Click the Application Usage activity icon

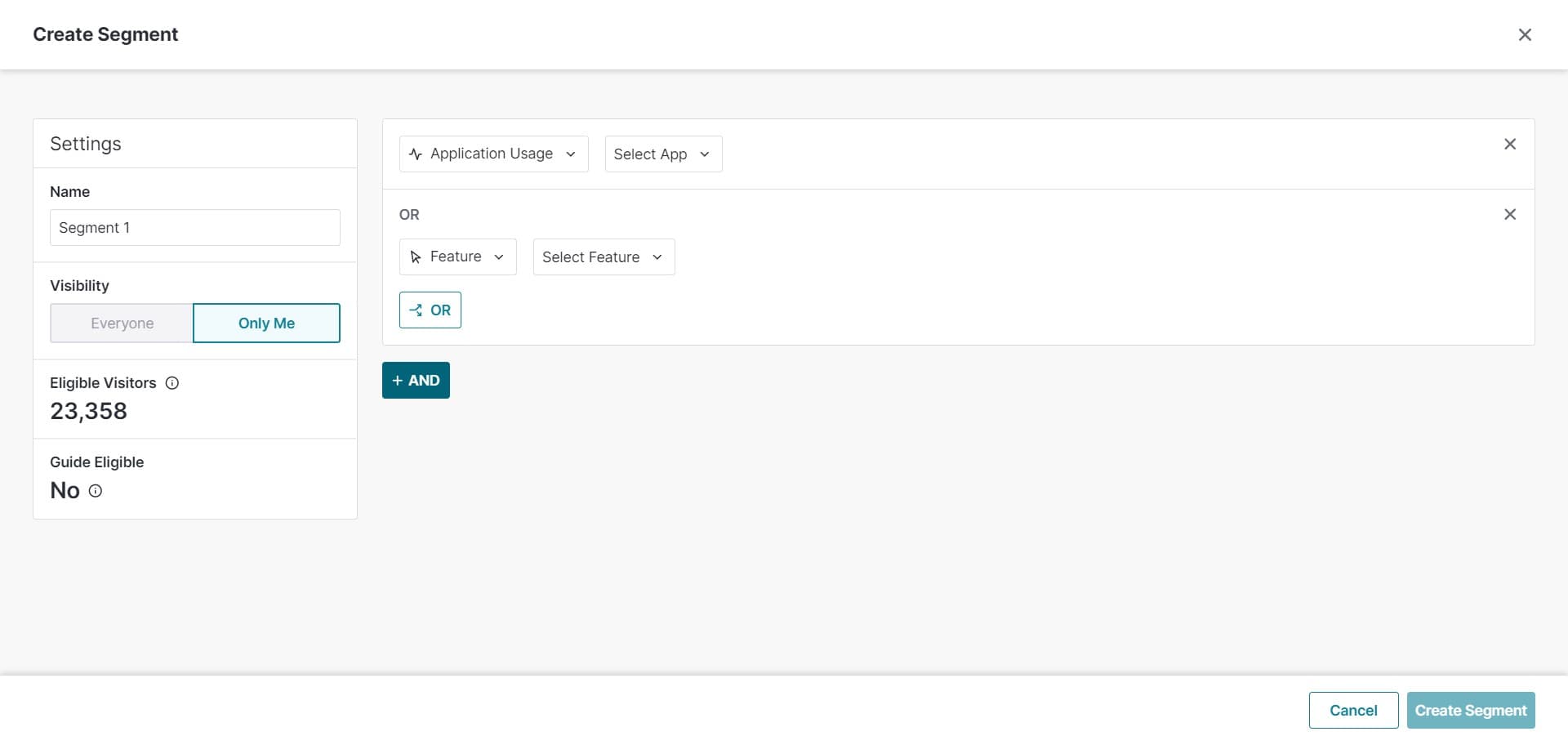click(x=416, y=154)
